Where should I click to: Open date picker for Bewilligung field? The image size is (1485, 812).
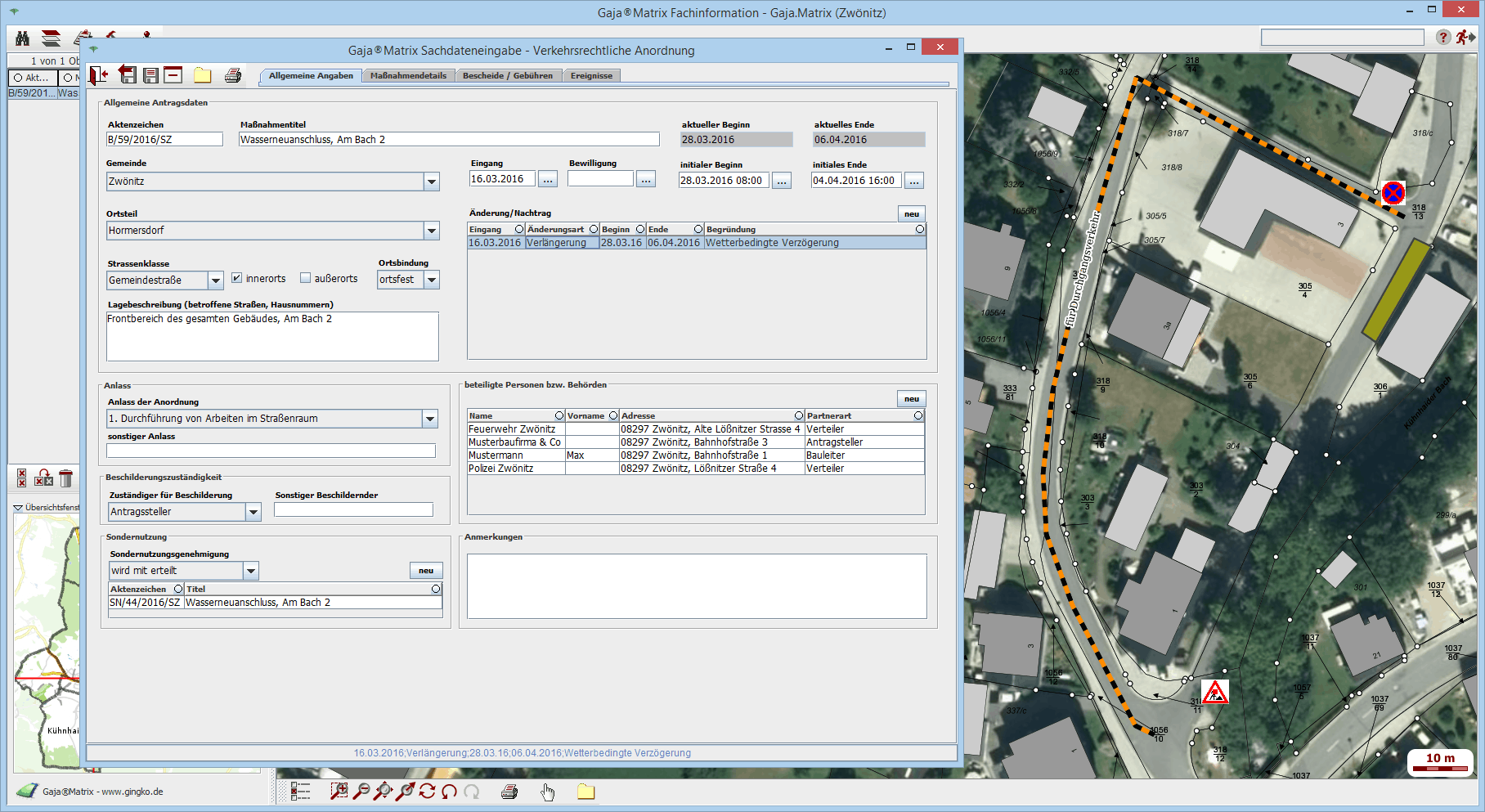(646, 179)
